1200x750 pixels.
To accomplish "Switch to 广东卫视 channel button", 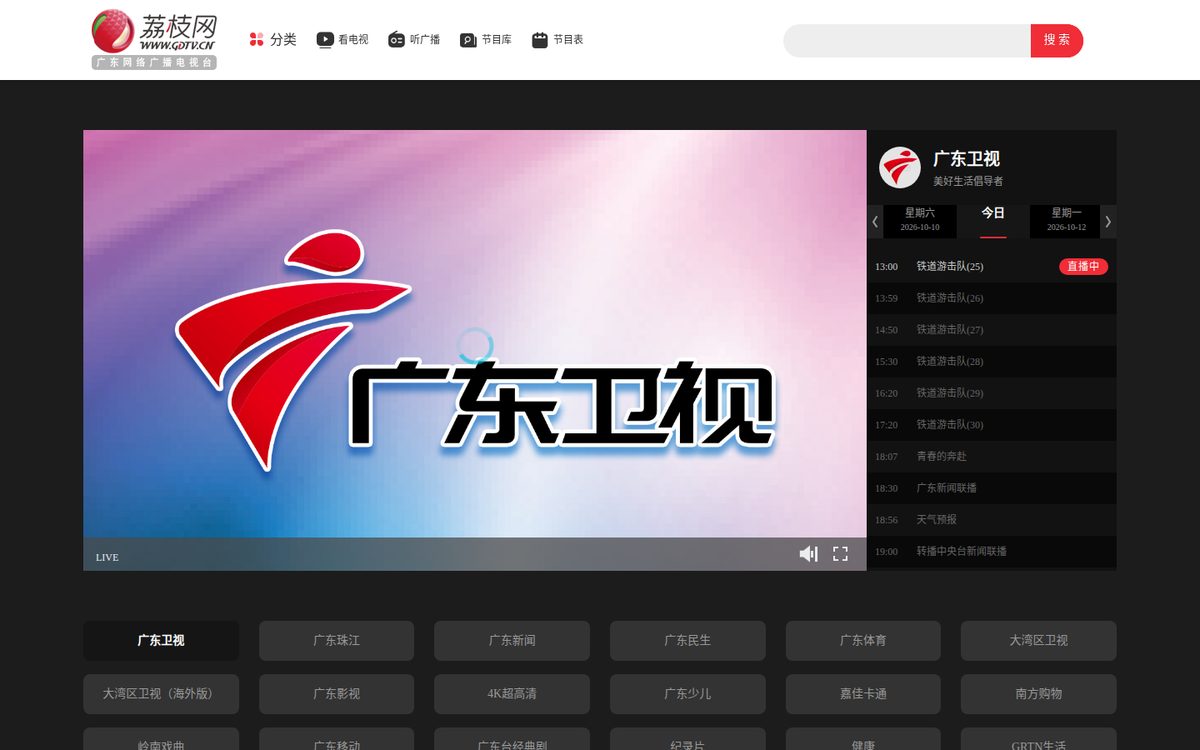I will tap(161, 640).
